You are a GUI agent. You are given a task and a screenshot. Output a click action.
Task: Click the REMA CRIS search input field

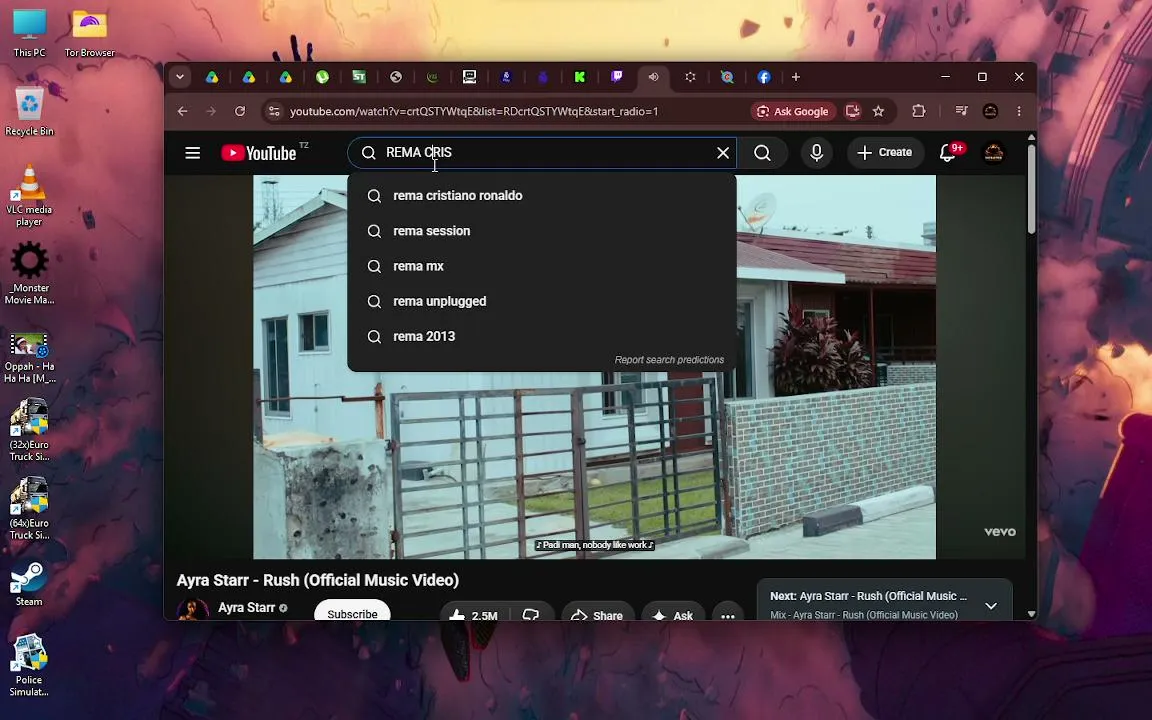tap(542, 153)
